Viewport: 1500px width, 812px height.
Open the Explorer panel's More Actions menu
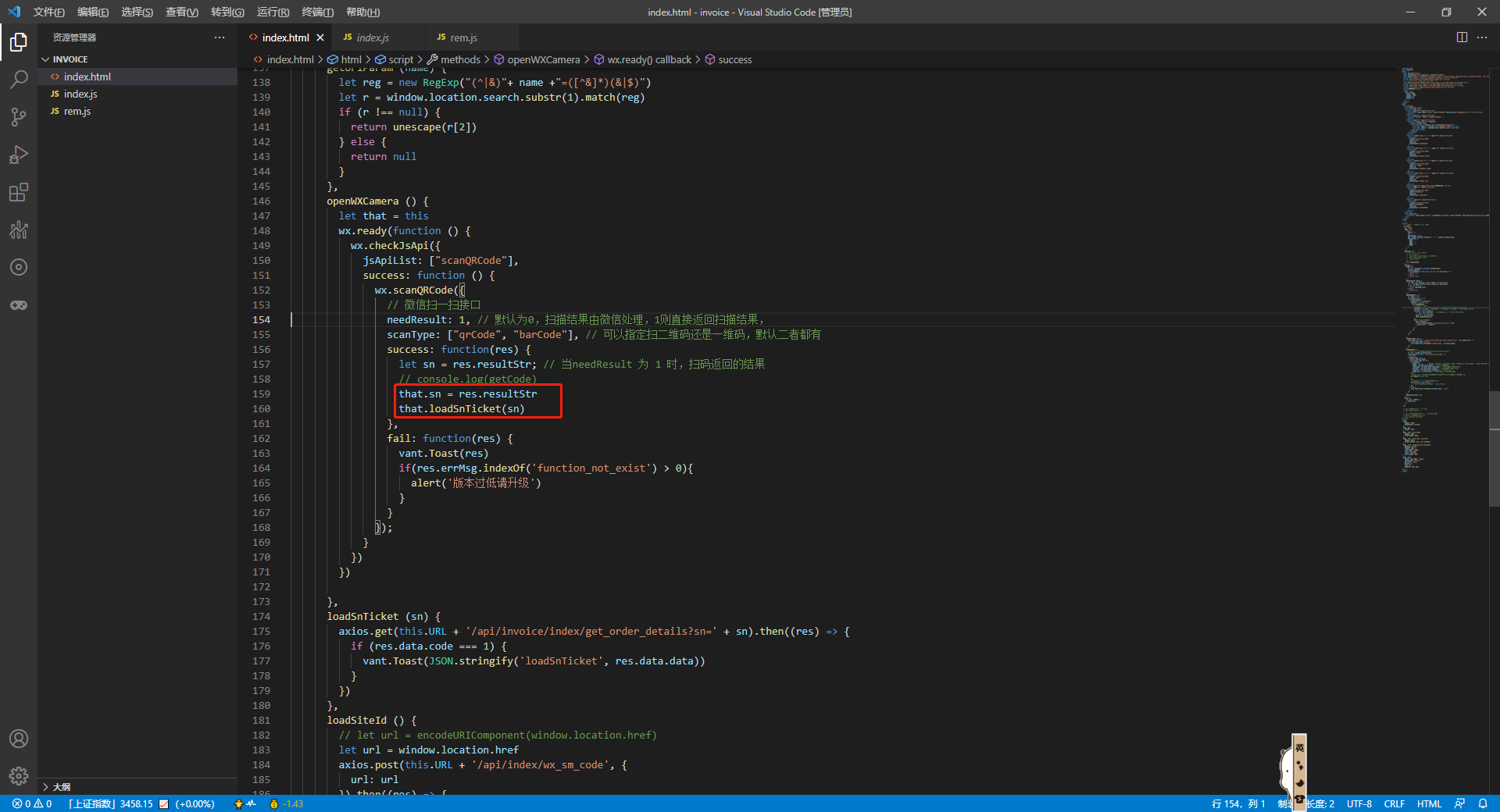coord(220,37)
